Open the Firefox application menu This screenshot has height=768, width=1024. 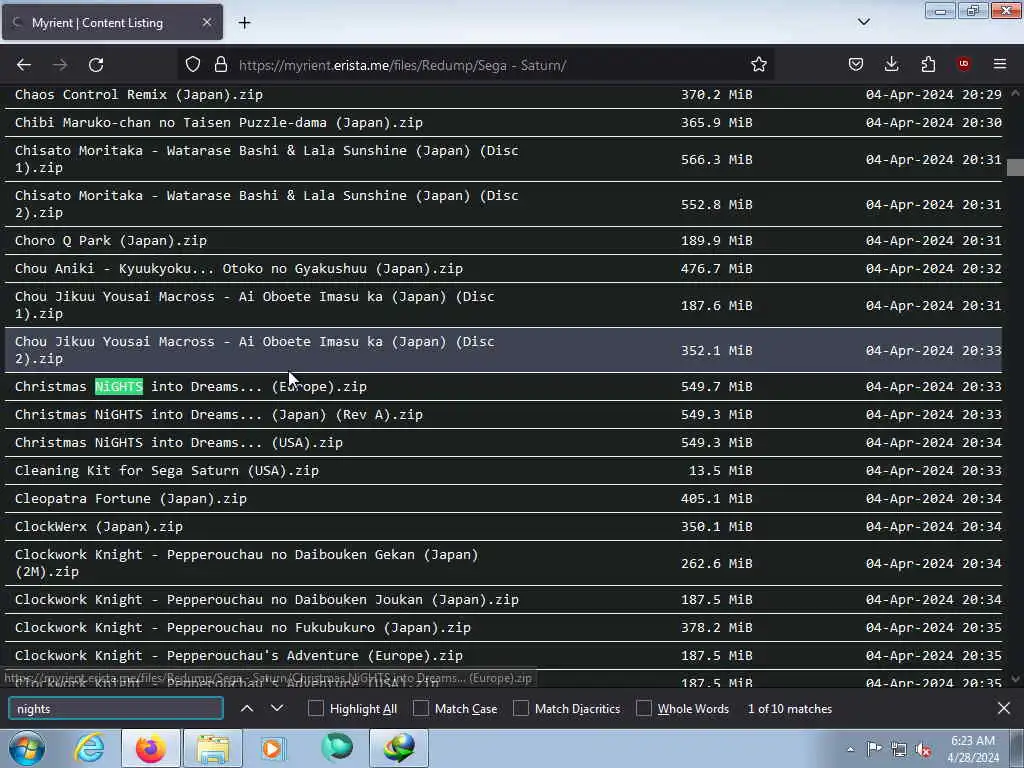click(x=1000, y=64)
